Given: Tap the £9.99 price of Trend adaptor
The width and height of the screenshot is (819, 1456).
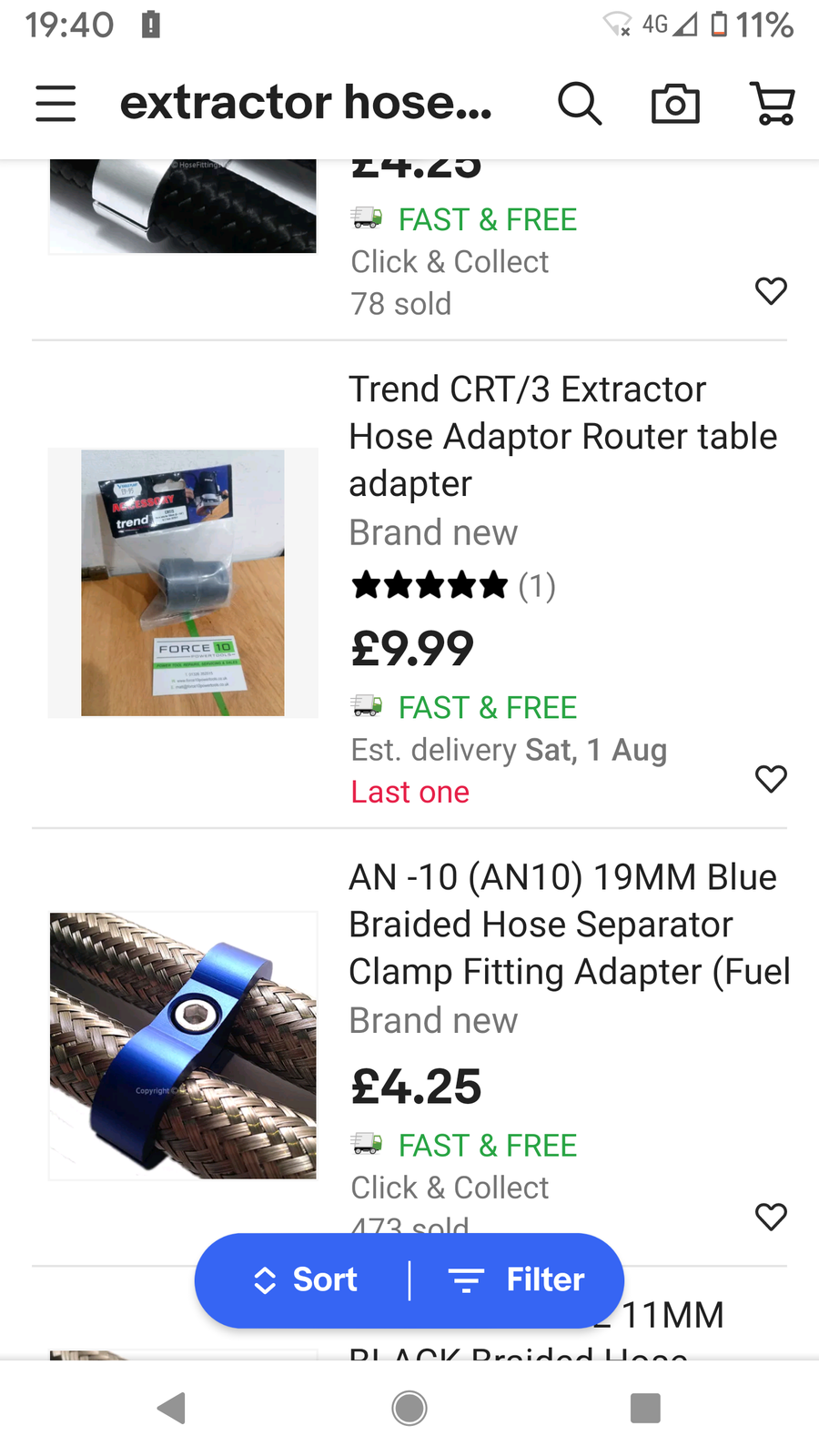Looking at the screenshot, I should pos(413,649).
